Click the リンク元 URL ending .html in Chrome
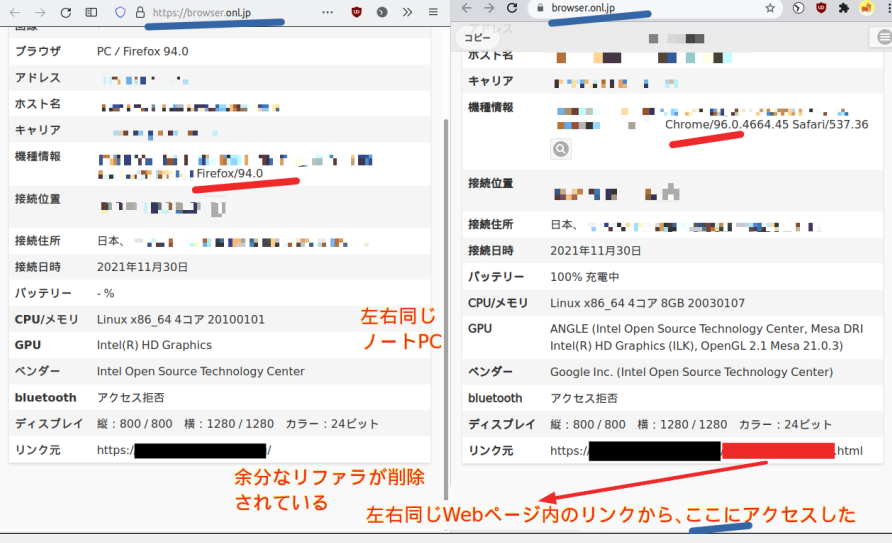Viewport: 892px width, 543px height. (x=707, y=451)
